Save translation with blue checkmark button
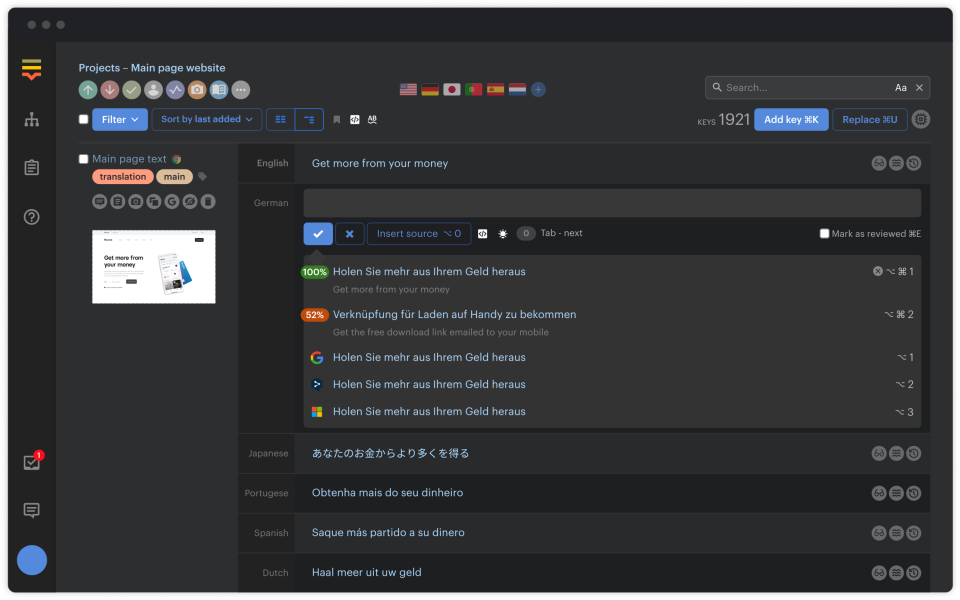The height and width of the screenshot is (600, 960). point(318,234)
